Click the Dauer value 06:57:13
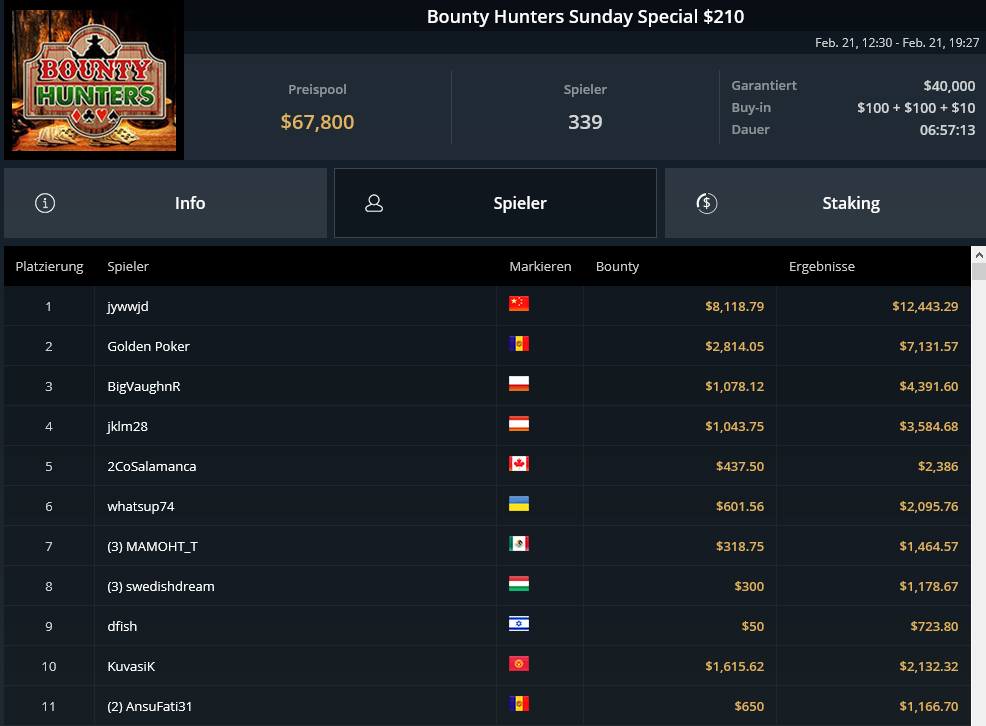Image resolution: width=986 pixels, height=726 pixels. coord(947,130)
